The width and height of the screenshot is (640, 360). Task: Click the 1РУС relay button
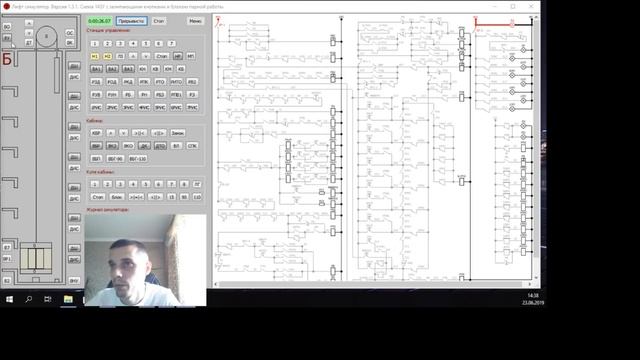coord(96,107)
